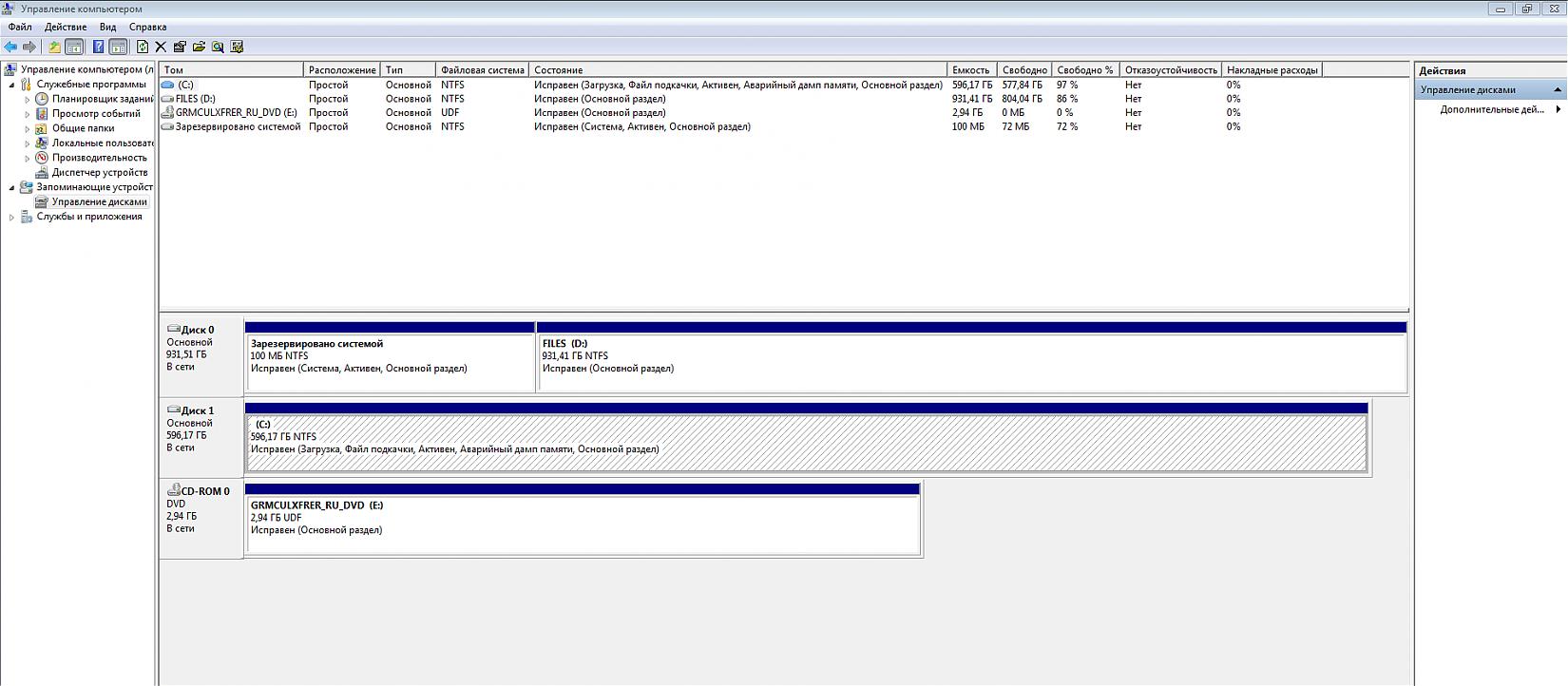Sort by the Расположение column header
1568x686 pixels.
click(342, 69)
